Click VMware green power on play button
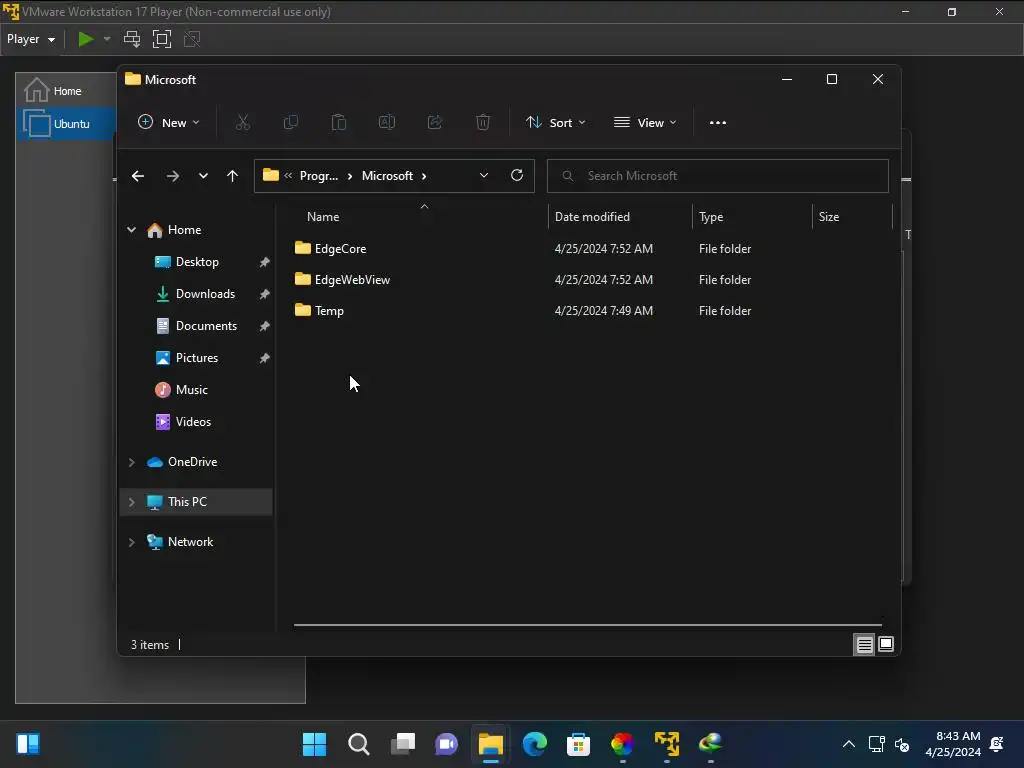This screenshot has width=1024, height=768. pyautogui.click(x=86, y=39)
